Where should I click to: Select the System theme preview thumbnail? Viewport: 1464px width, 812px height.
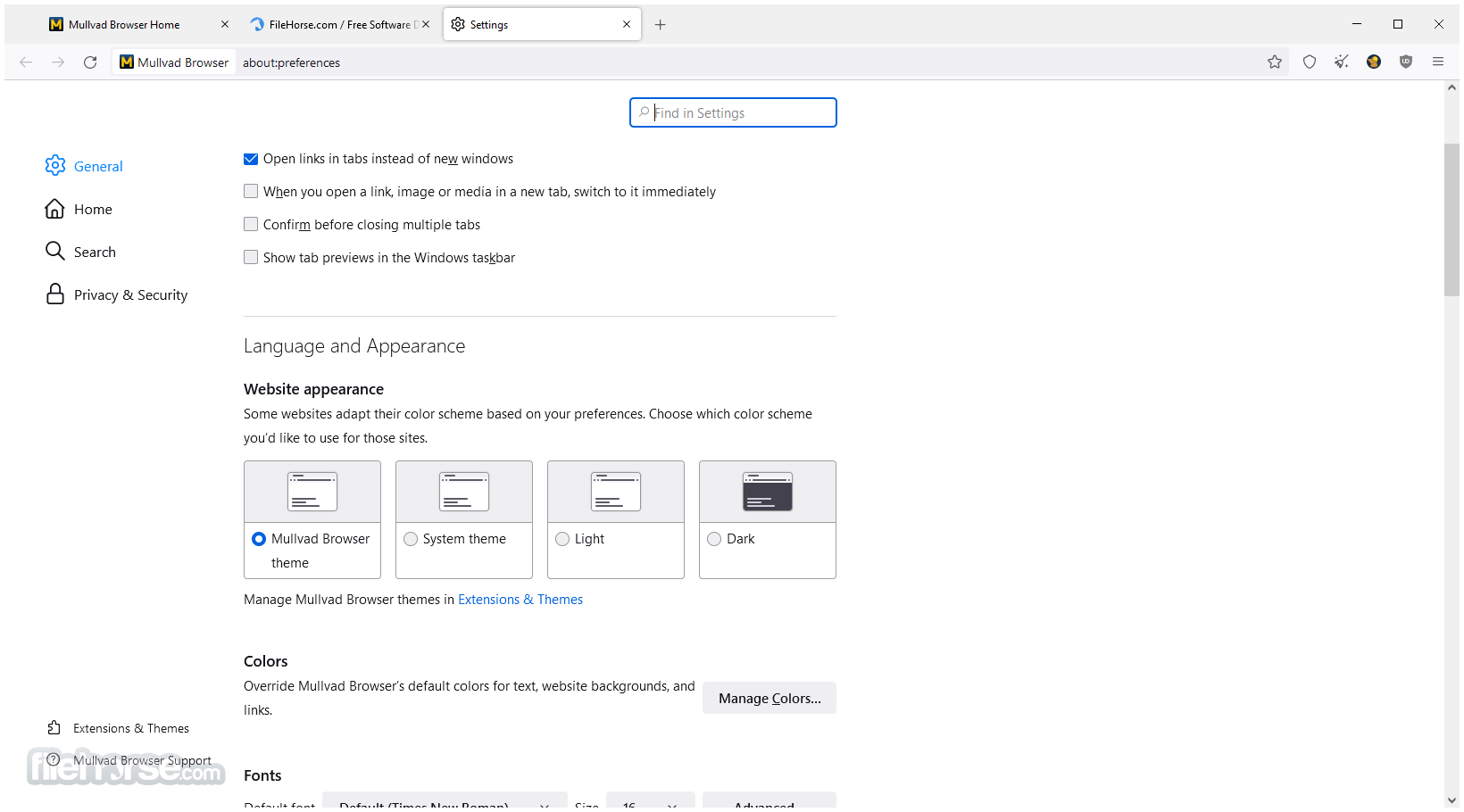coord(464,492)
